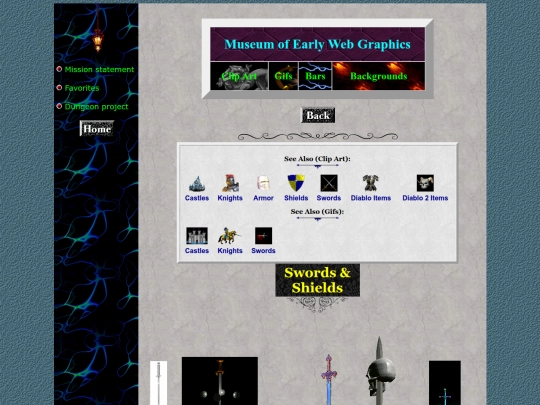The image size is (540, 405).
Task: Click the Back button
Action: (318, 115)
